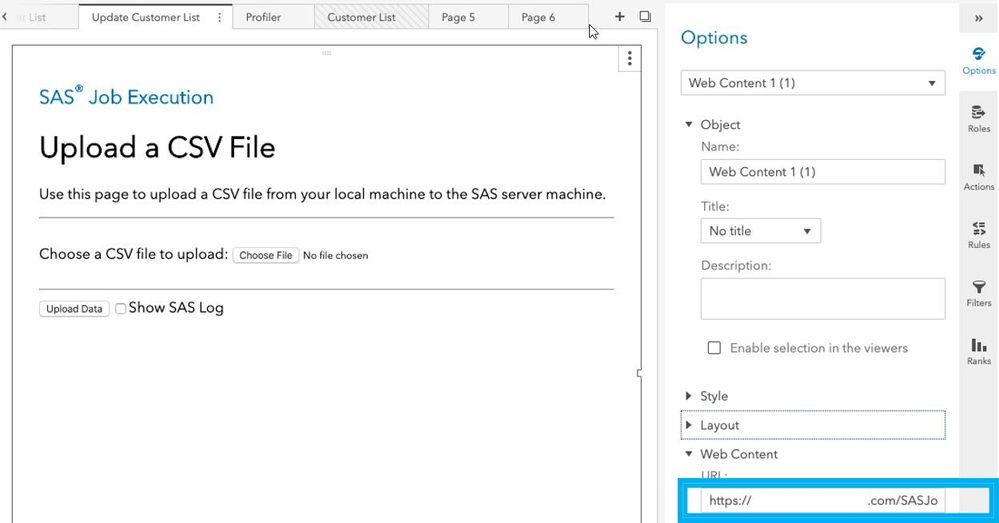999x523 pixels.
Task: Enable the Show SAS Log checkbox
Action: [x=120, y=309]
